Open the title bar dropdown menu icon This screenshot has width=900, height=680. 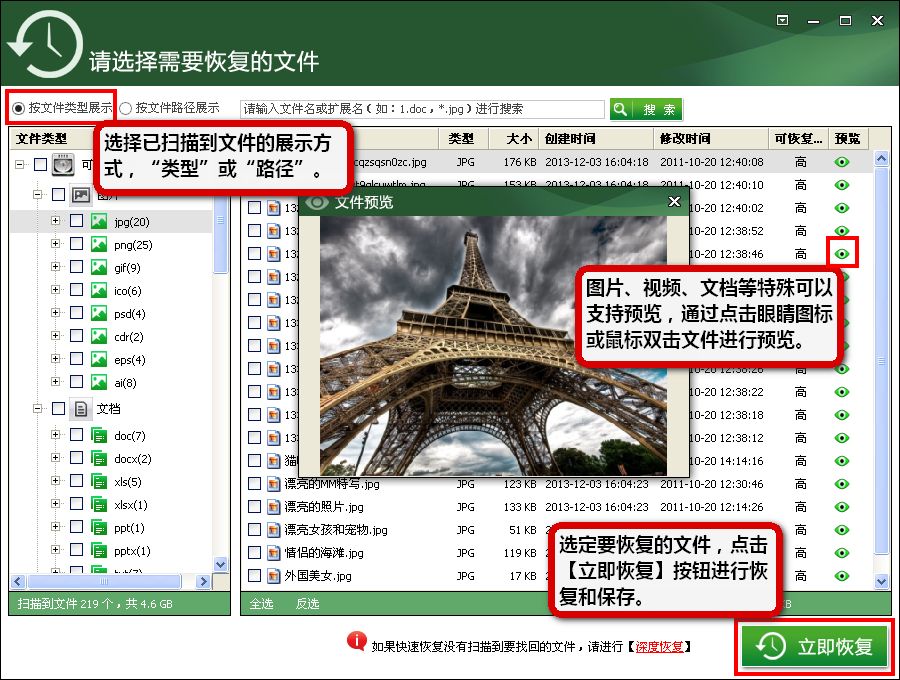(782, 21)
